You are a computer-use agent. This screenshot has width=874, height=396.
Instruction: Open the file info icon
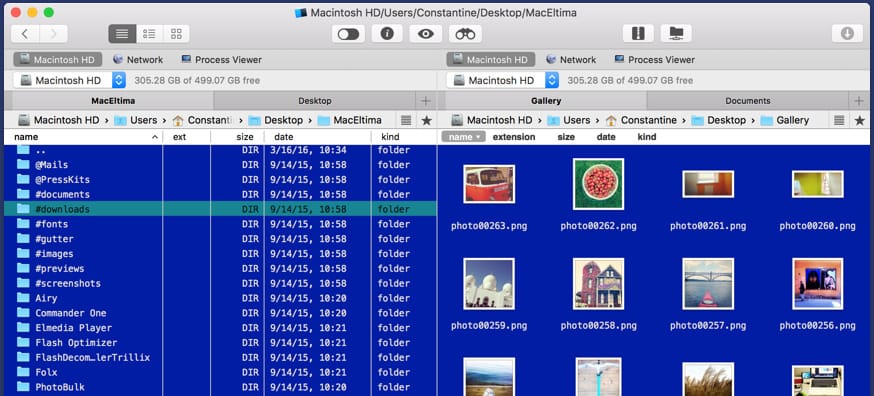387,34
